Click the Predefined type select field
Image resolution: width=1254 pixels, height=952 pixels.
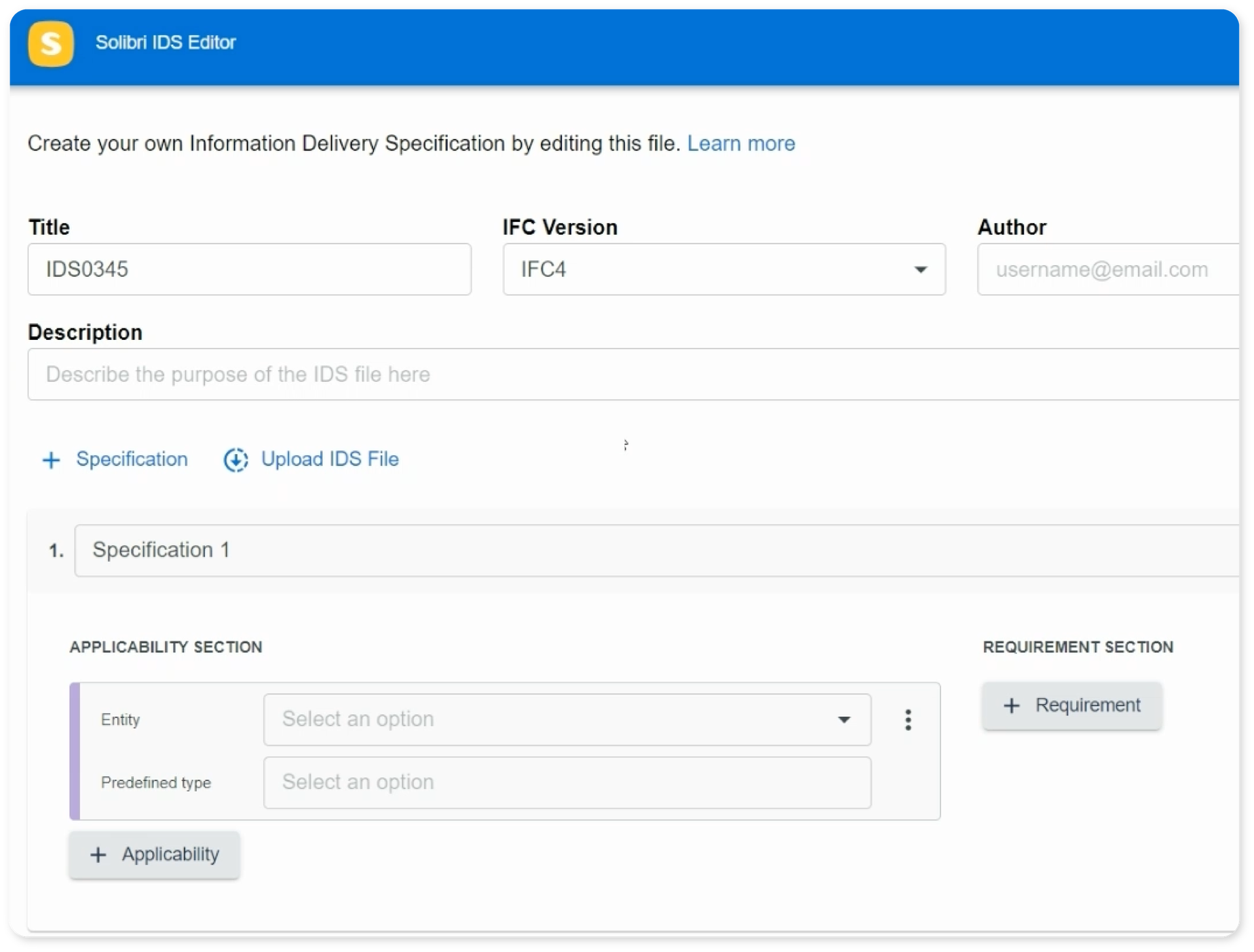(567, 782)
